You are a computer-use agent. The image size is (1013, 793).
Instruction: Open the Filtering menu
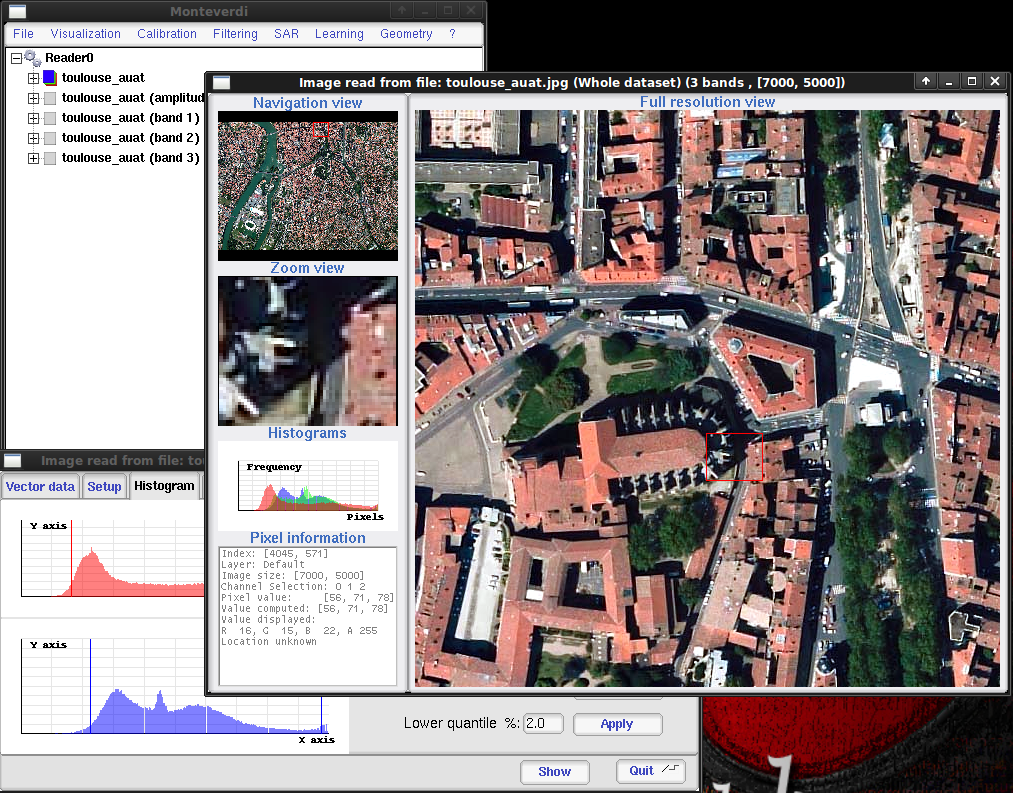(x=235, y=34)
